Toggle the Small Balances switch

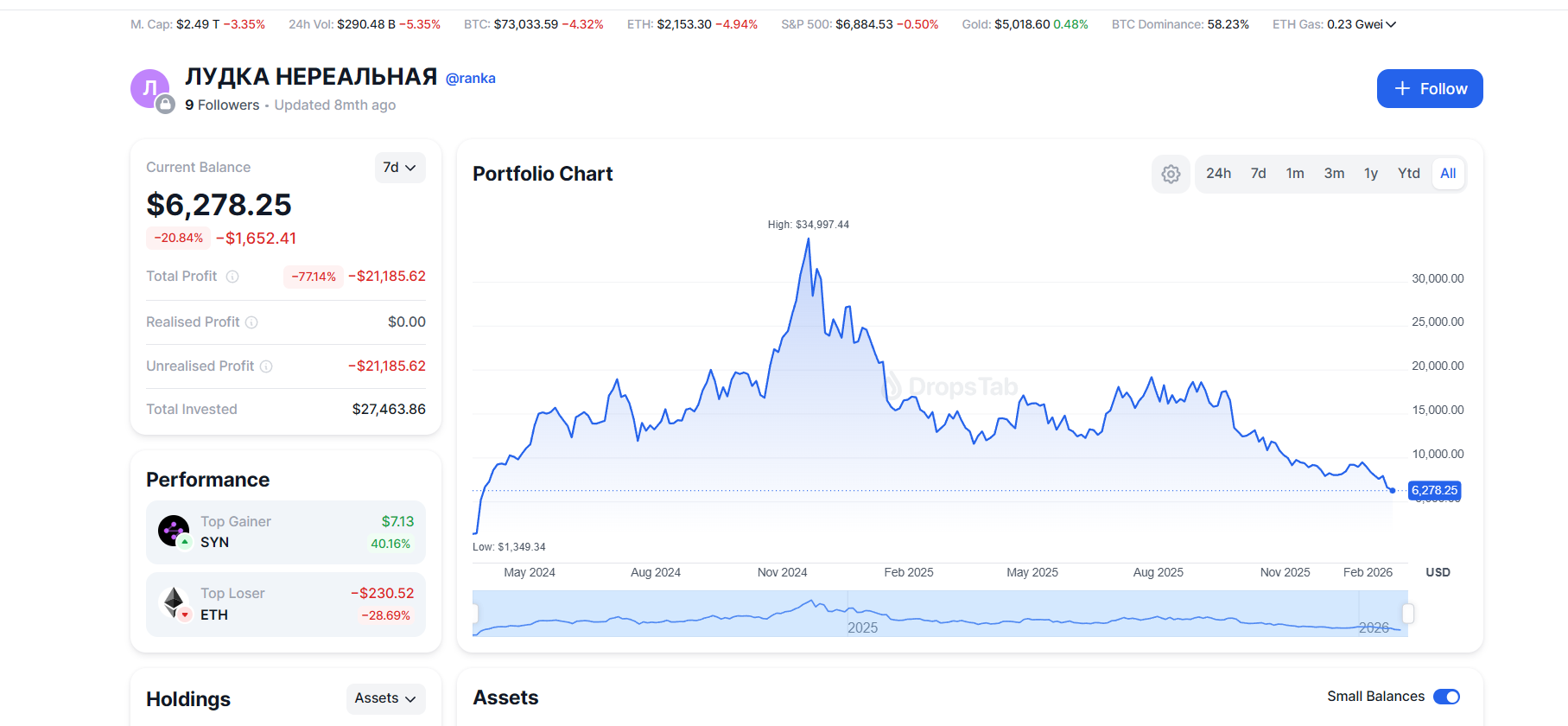coord(1445,697)
